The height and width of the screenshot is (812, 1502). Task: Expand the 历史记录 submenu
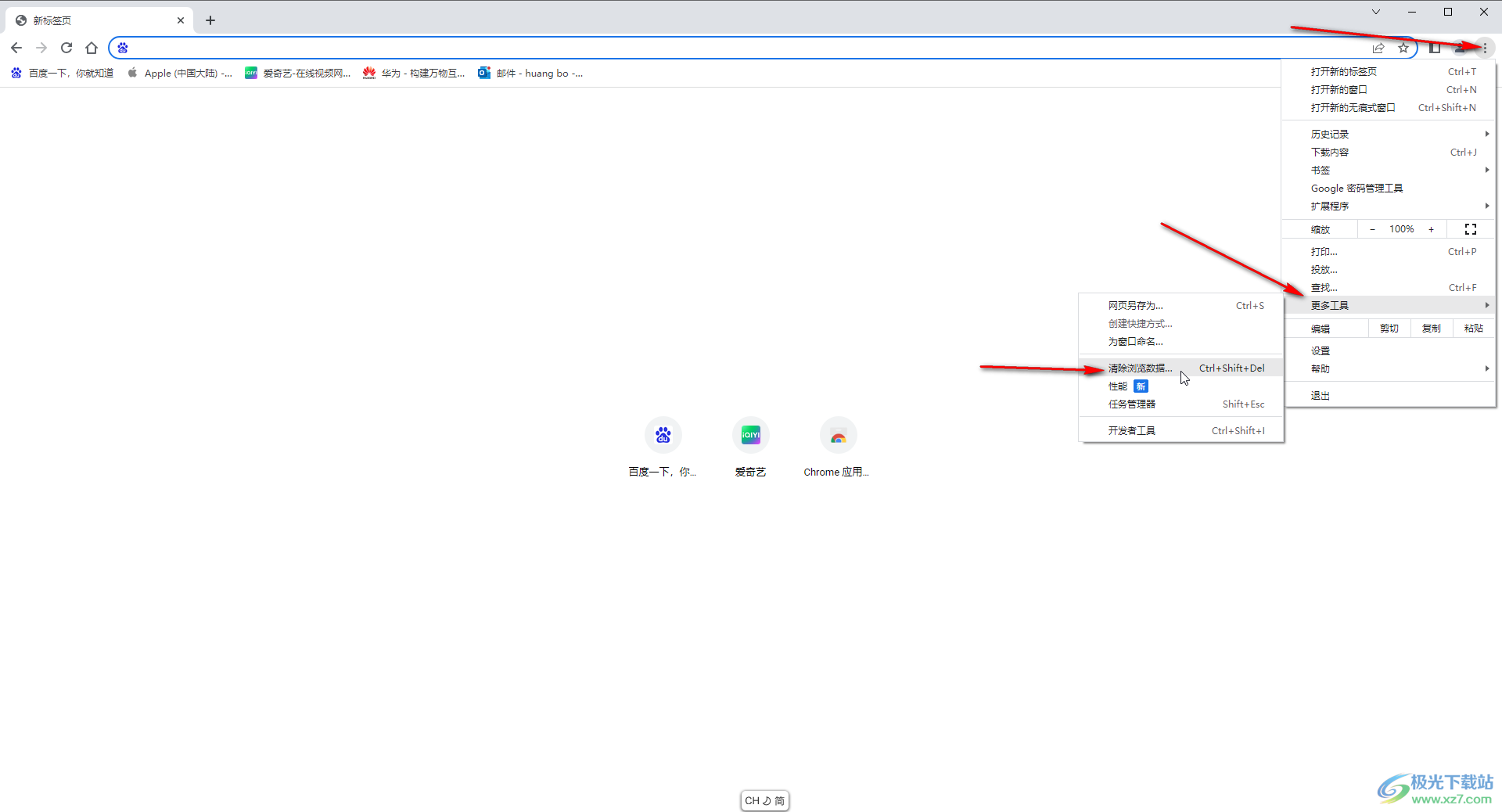[x=1389, y=134]
